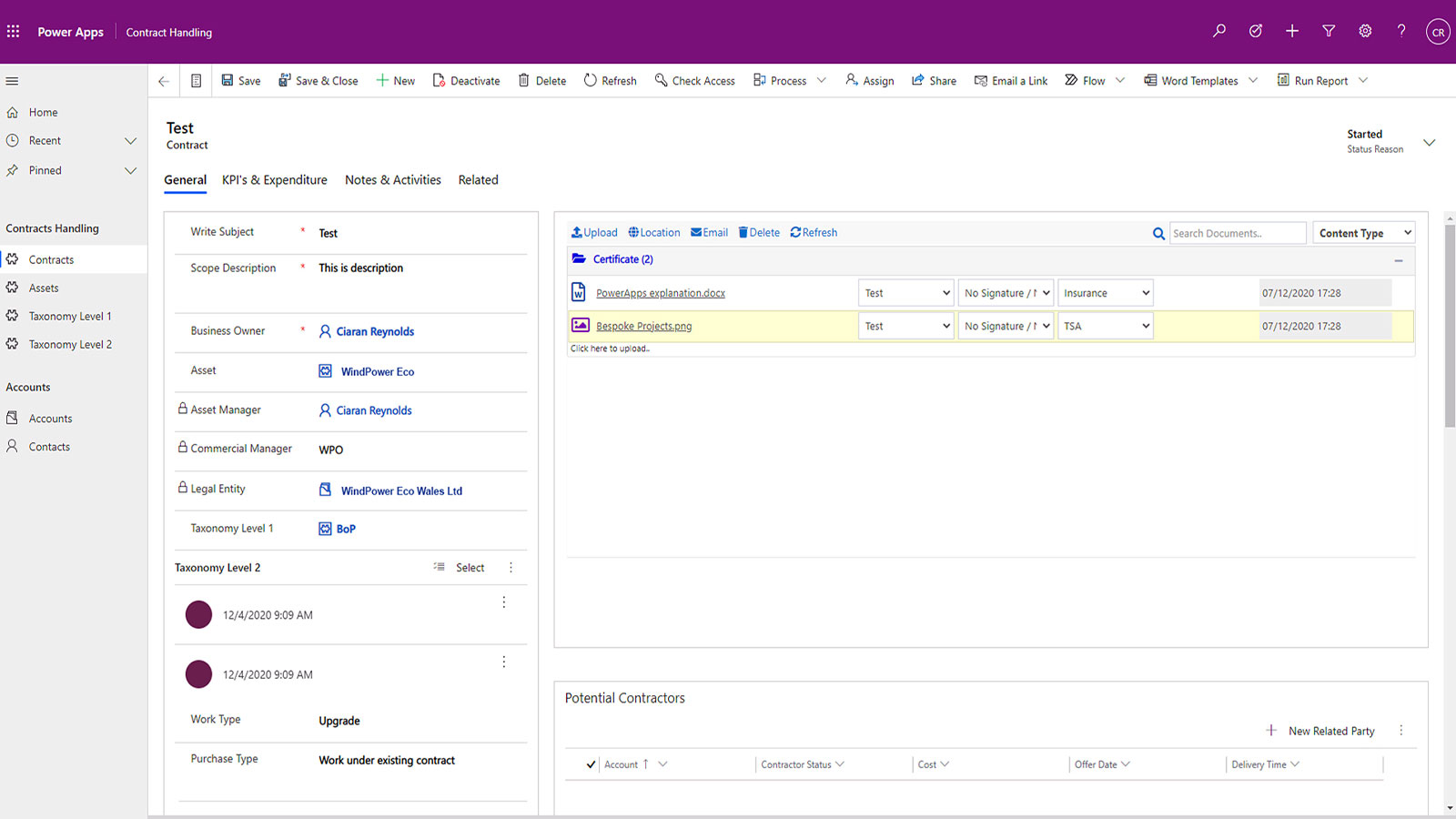Screen dimensions: 1456x819
Task: Open Taxonomy Level 2 in the sidebar
Action: pyautogui.click(x=73, y=344)
